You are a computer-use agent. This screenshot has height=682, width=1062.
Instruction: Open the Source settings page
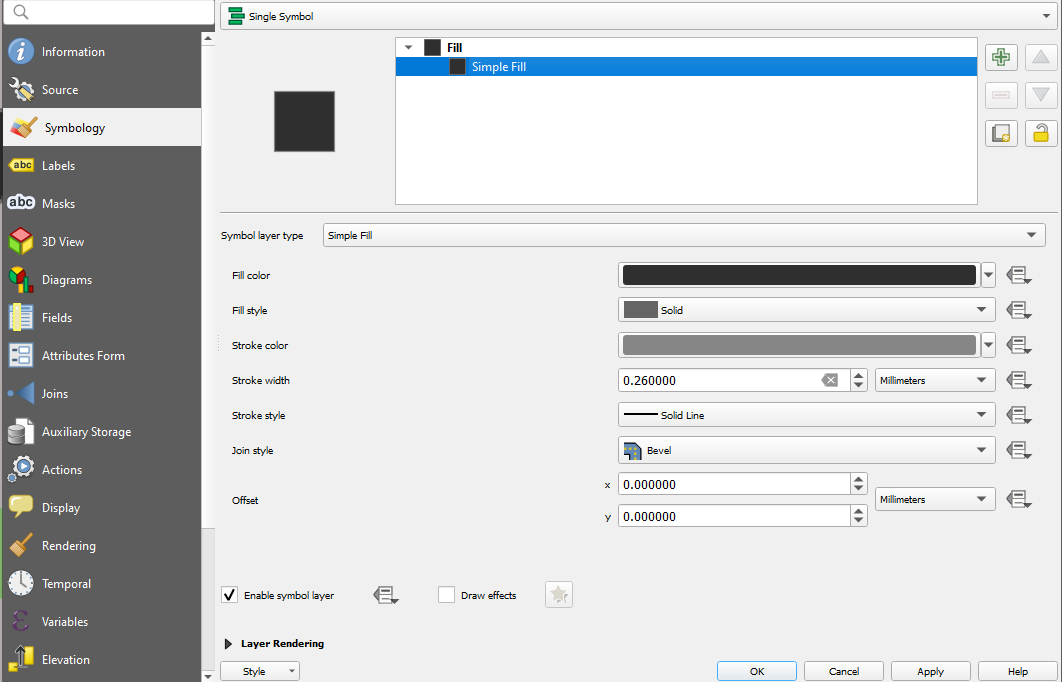coord(102,89)
